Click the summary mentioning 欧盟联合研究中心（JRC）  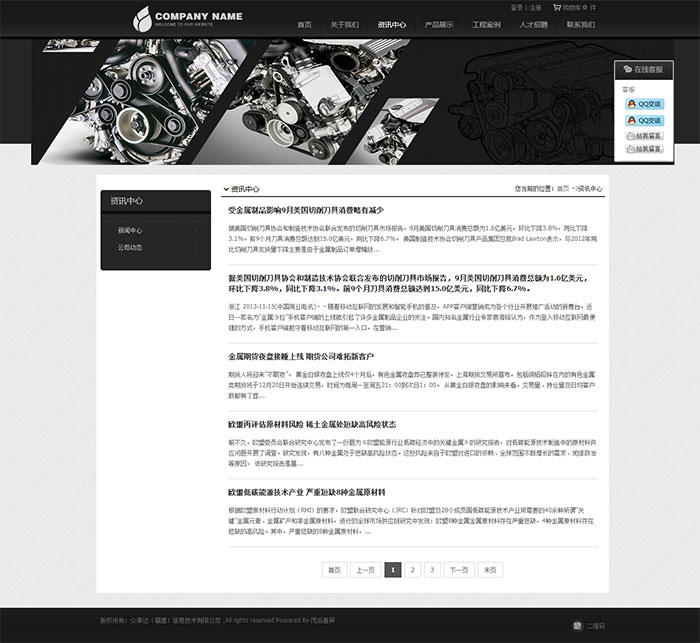click(x=411, y=521)
